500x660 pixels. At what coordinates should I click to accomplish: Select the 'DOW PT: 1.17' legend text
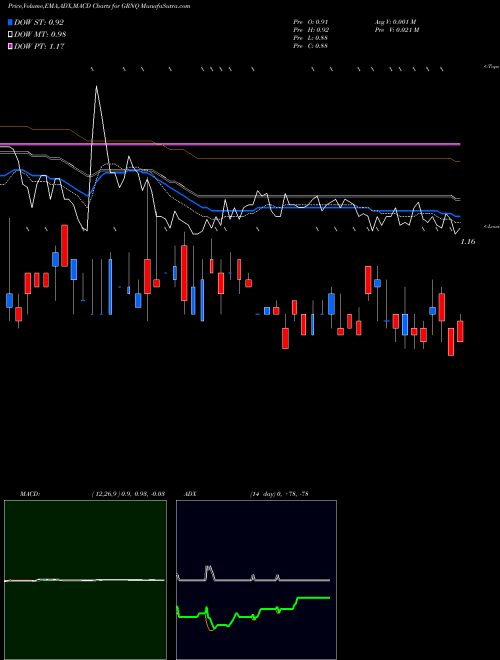point(39,47)
